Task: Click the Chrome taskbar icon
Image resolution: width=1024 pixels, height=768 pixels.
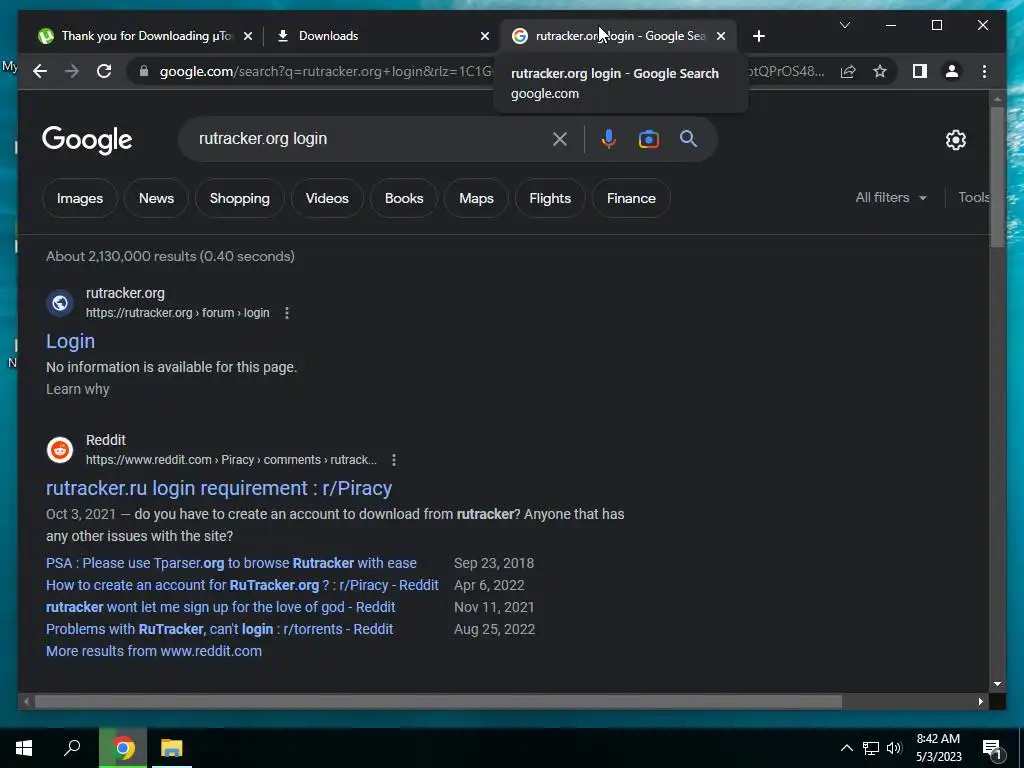Action: [x=123, y=748]
